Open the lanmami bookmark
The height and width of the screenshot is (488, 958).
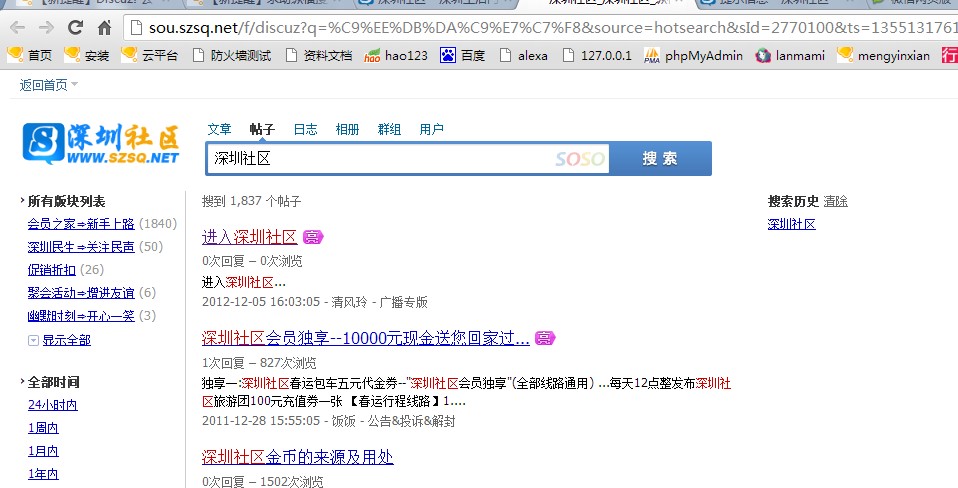(790, 56)
